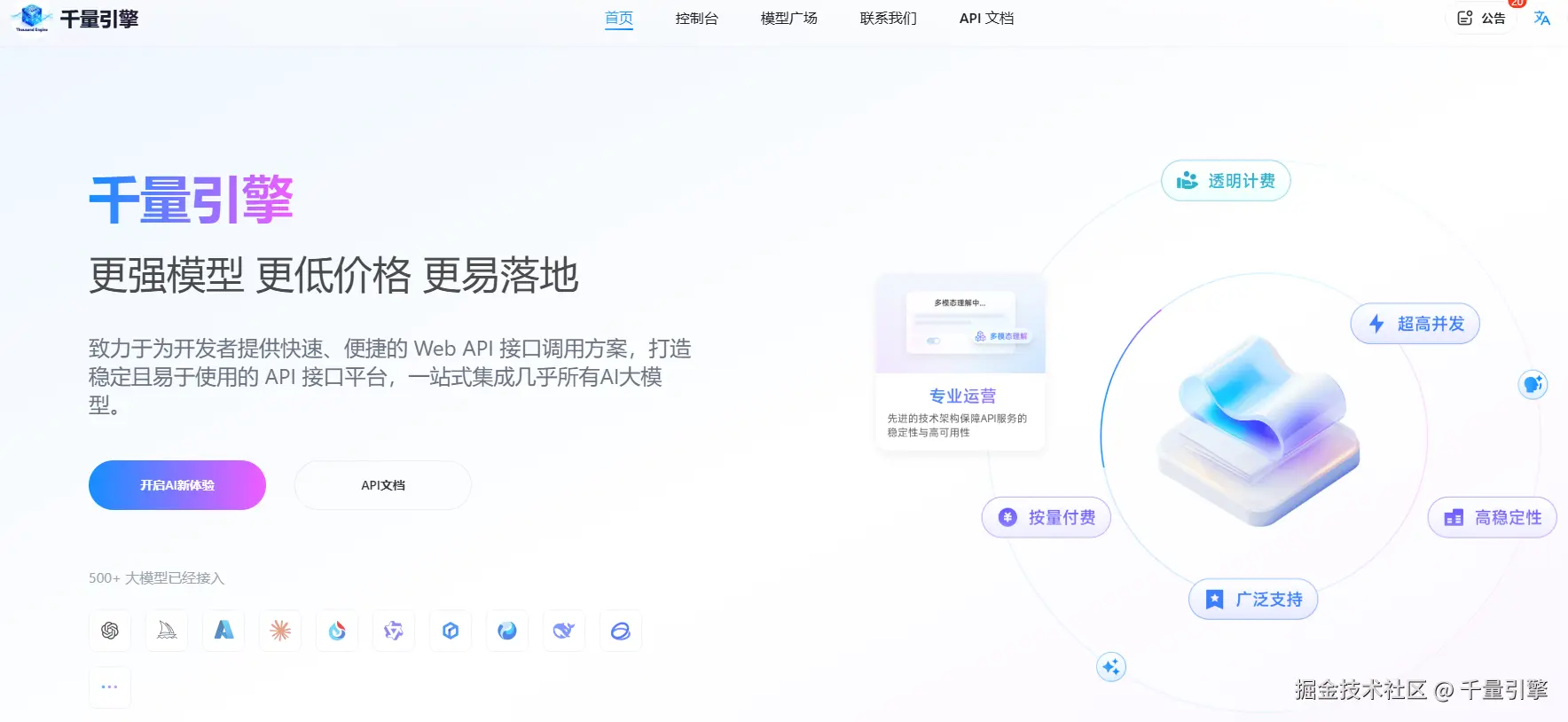The height and width of the screenshot is (722, 1568).
Task: Click the 多模态理解 preview thumbnail
Action: pos(960,324)
